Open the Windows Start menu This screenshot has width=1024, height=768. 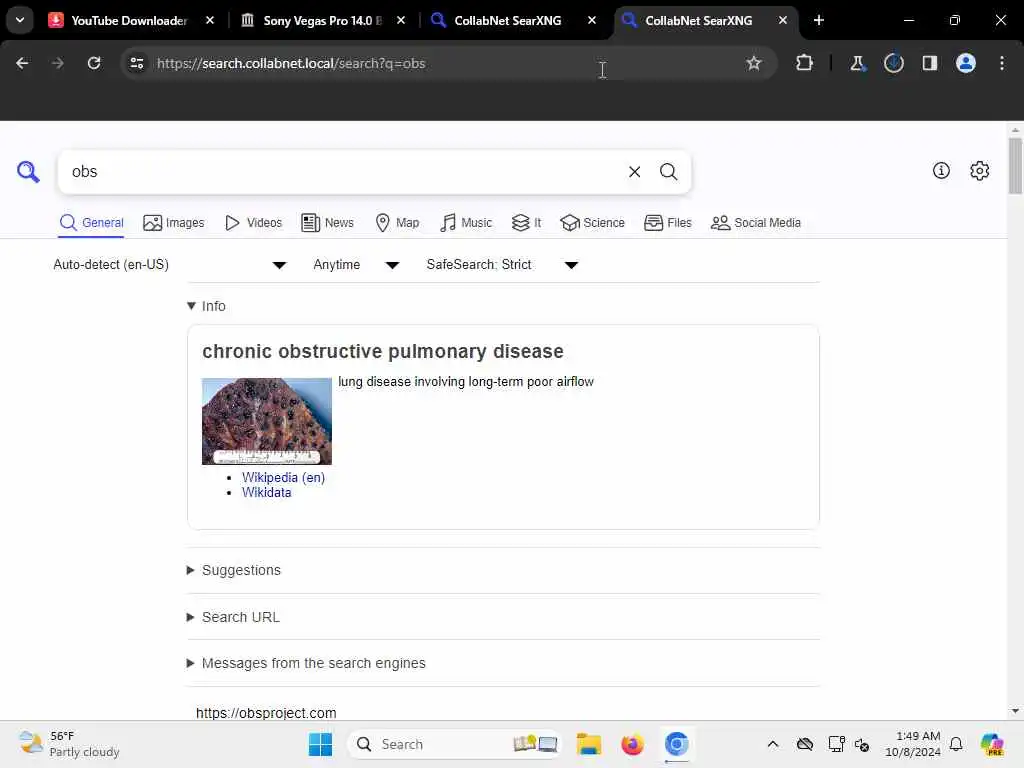320,744
